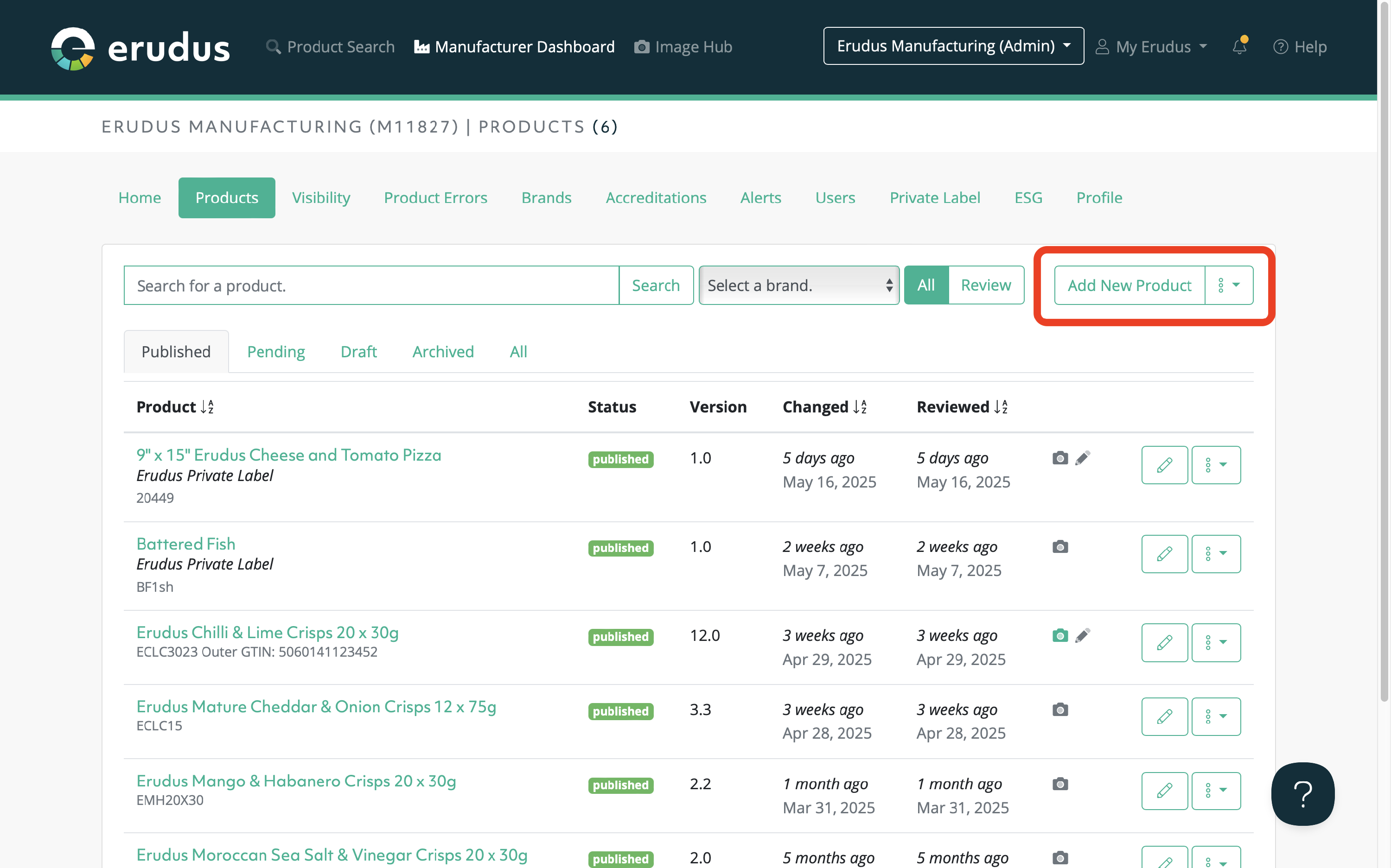Open Erudus Mango & Habanero Crisps product link
This screenshot has width=1391, height=868.
click(296, 781)
